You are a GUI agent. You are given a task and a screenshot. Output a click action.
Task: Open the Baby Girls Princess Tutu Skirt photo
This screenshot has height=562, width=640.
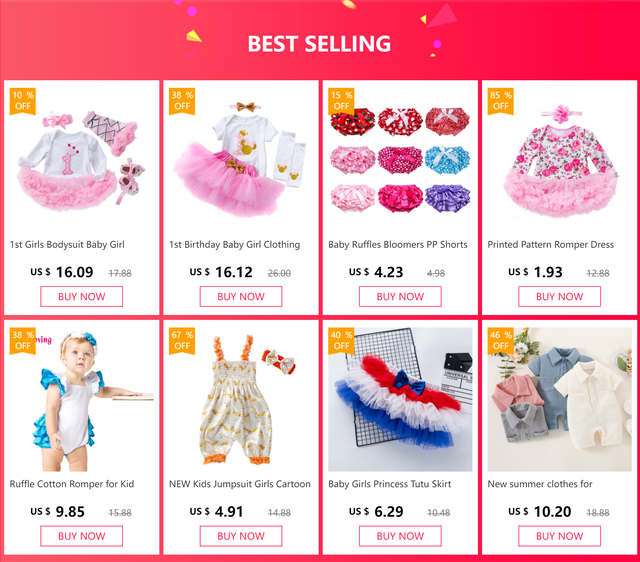click(x=400, y=400)
